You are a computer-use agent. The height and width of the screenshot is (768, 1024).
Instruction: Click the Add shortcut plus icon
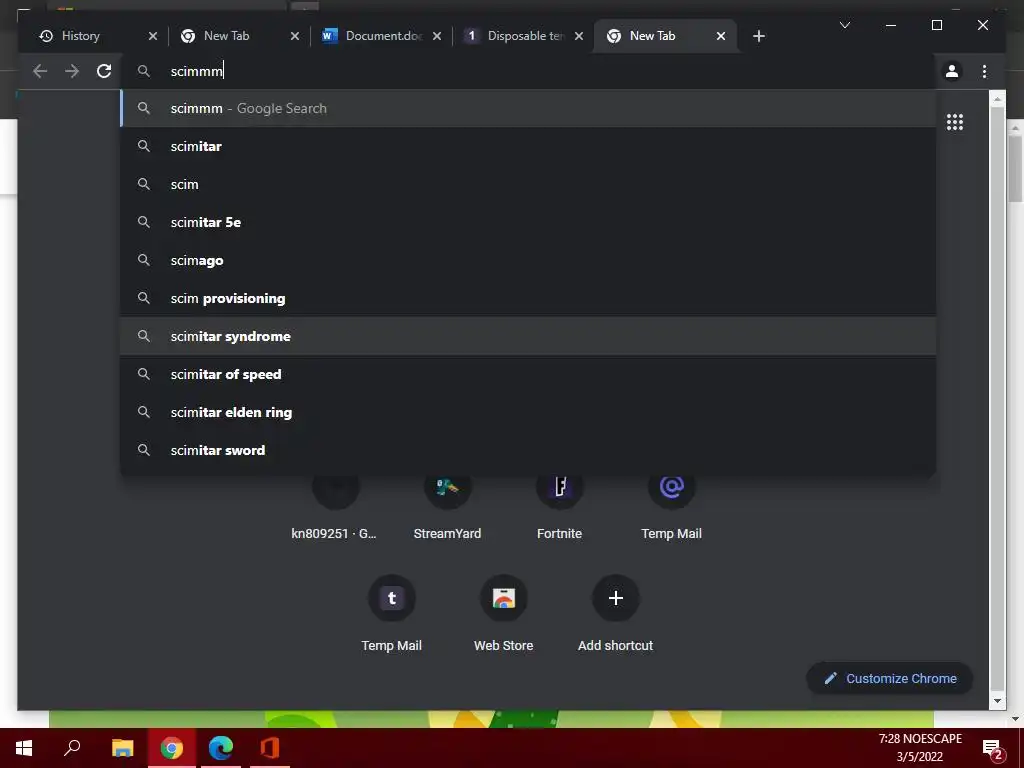pos(616,598)
